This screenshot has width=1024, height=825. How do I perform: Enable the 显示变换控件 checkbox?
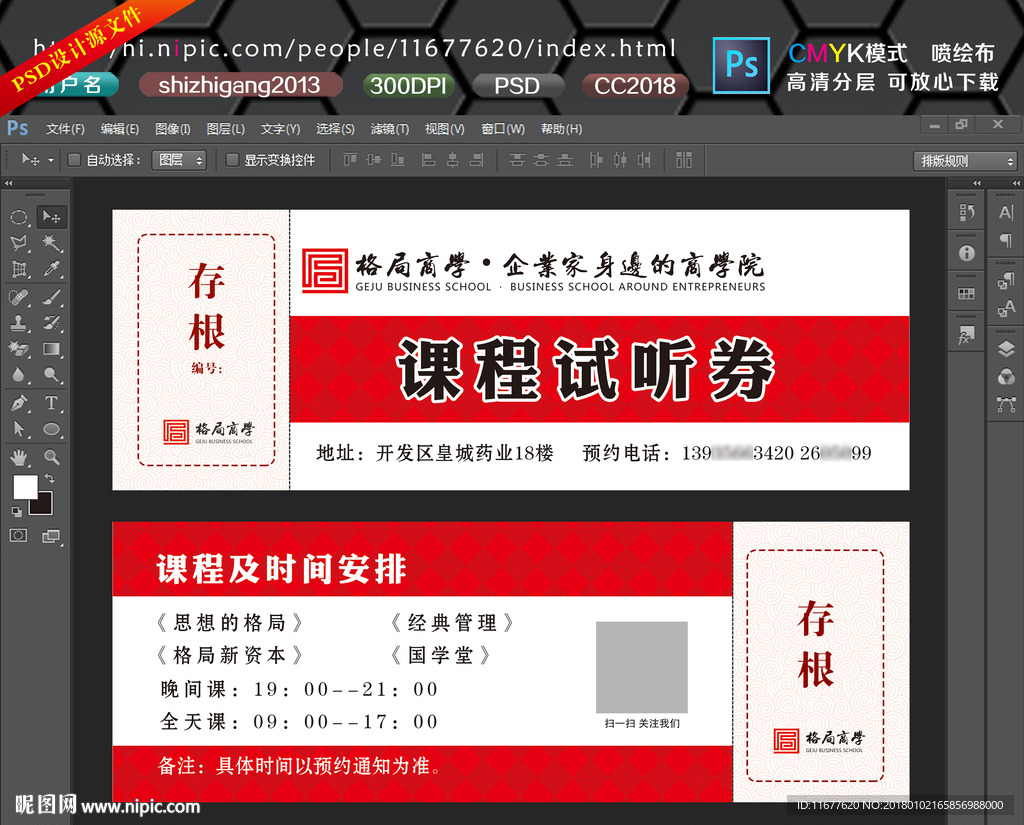tap(232, 159)
